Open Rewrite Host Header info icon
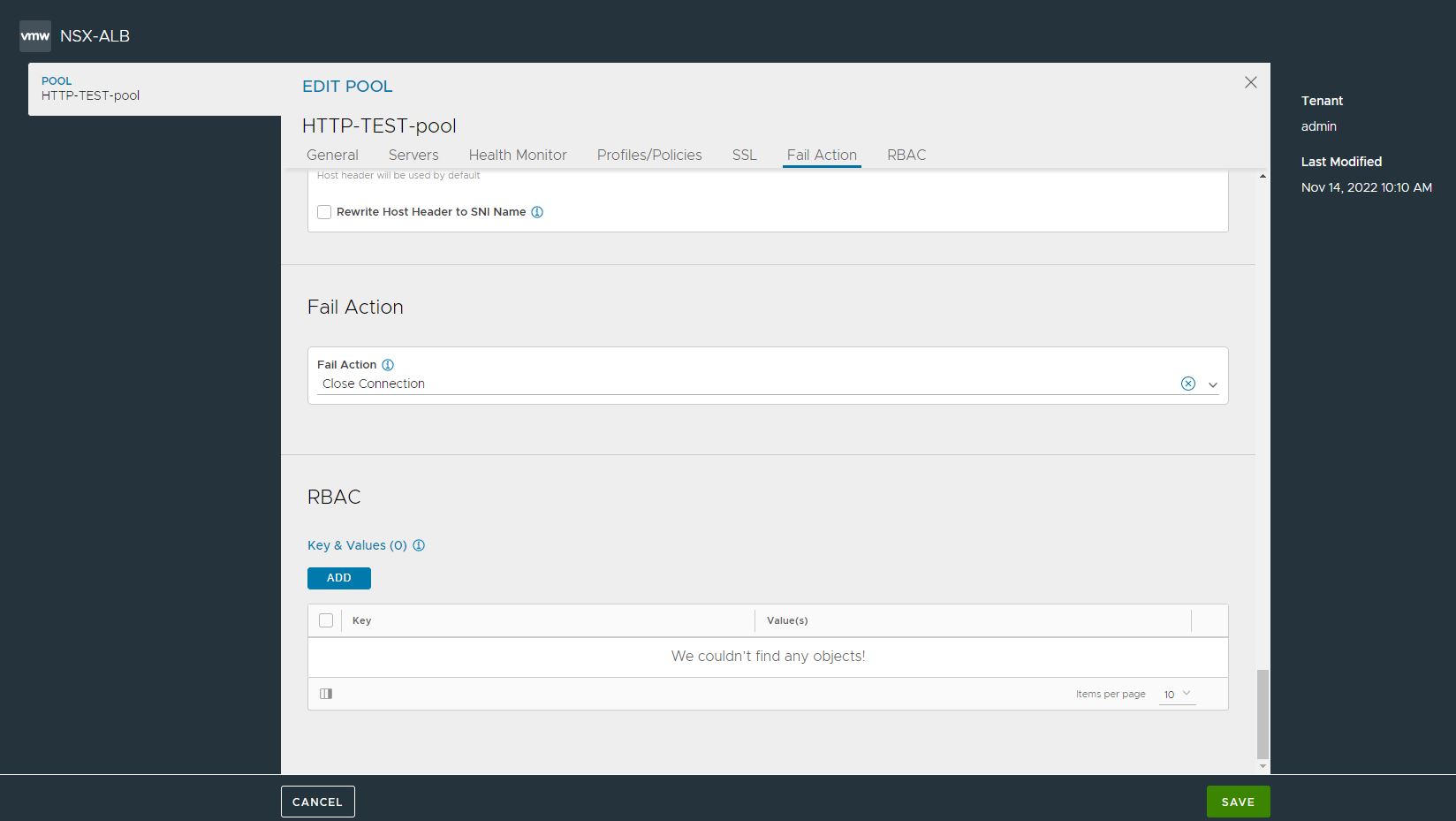This screenshot has height=821, width=1456. tap(537, 212)
